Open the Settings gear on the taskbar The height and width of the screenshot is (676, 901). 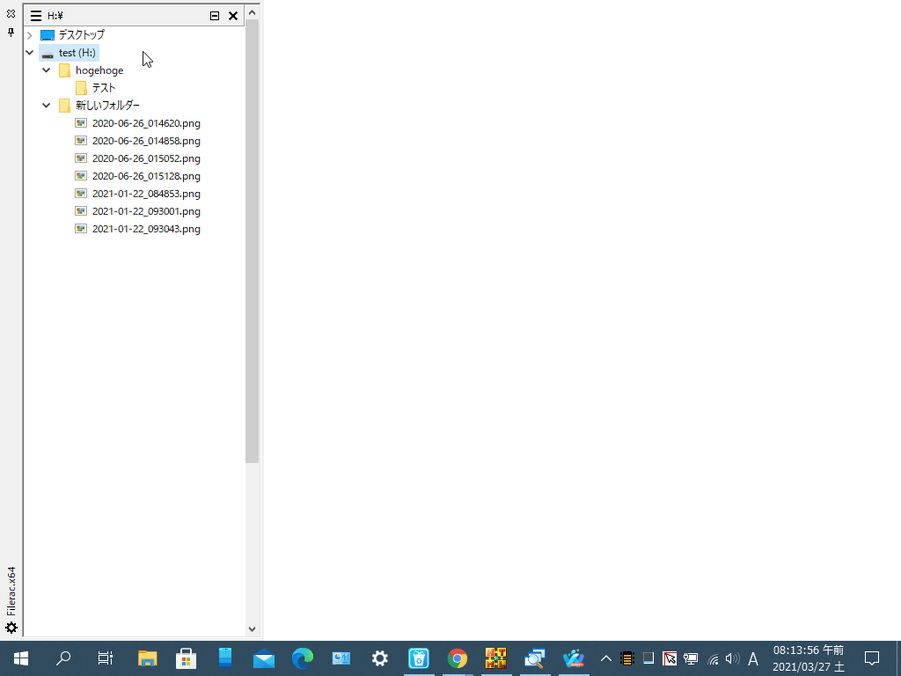380,658
